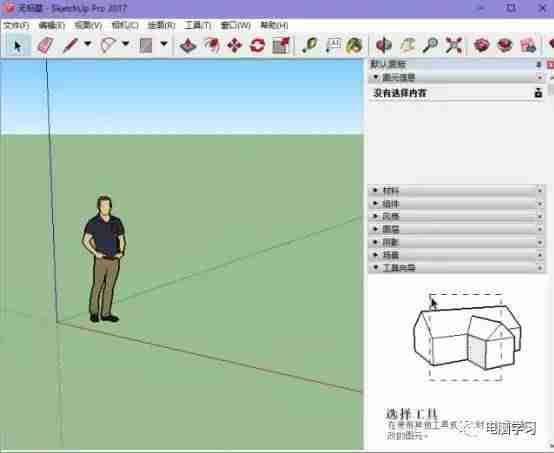554x453 pixels.
Task: Click the human figure in viewport
Action: click(x=104, y=259)
